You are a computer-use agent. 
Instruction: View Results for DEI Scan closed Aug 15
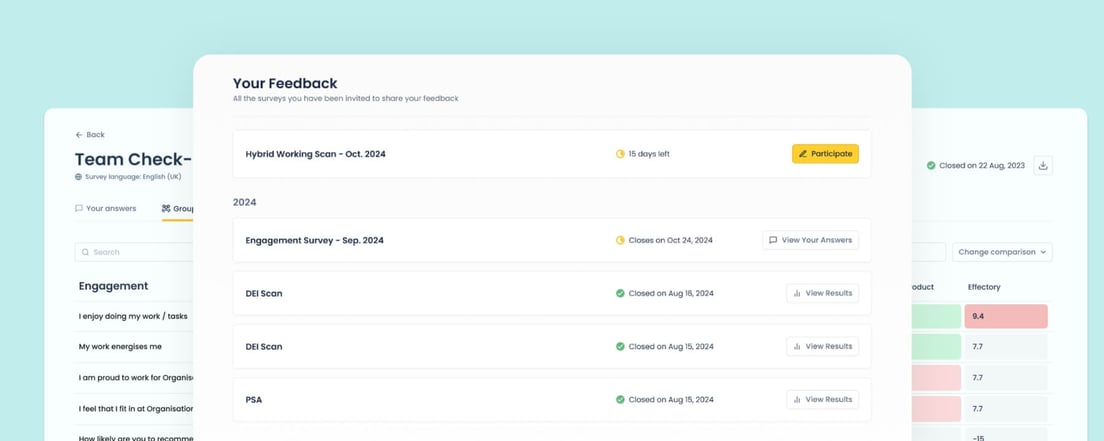pyautogui.click(x=822, y=347)
